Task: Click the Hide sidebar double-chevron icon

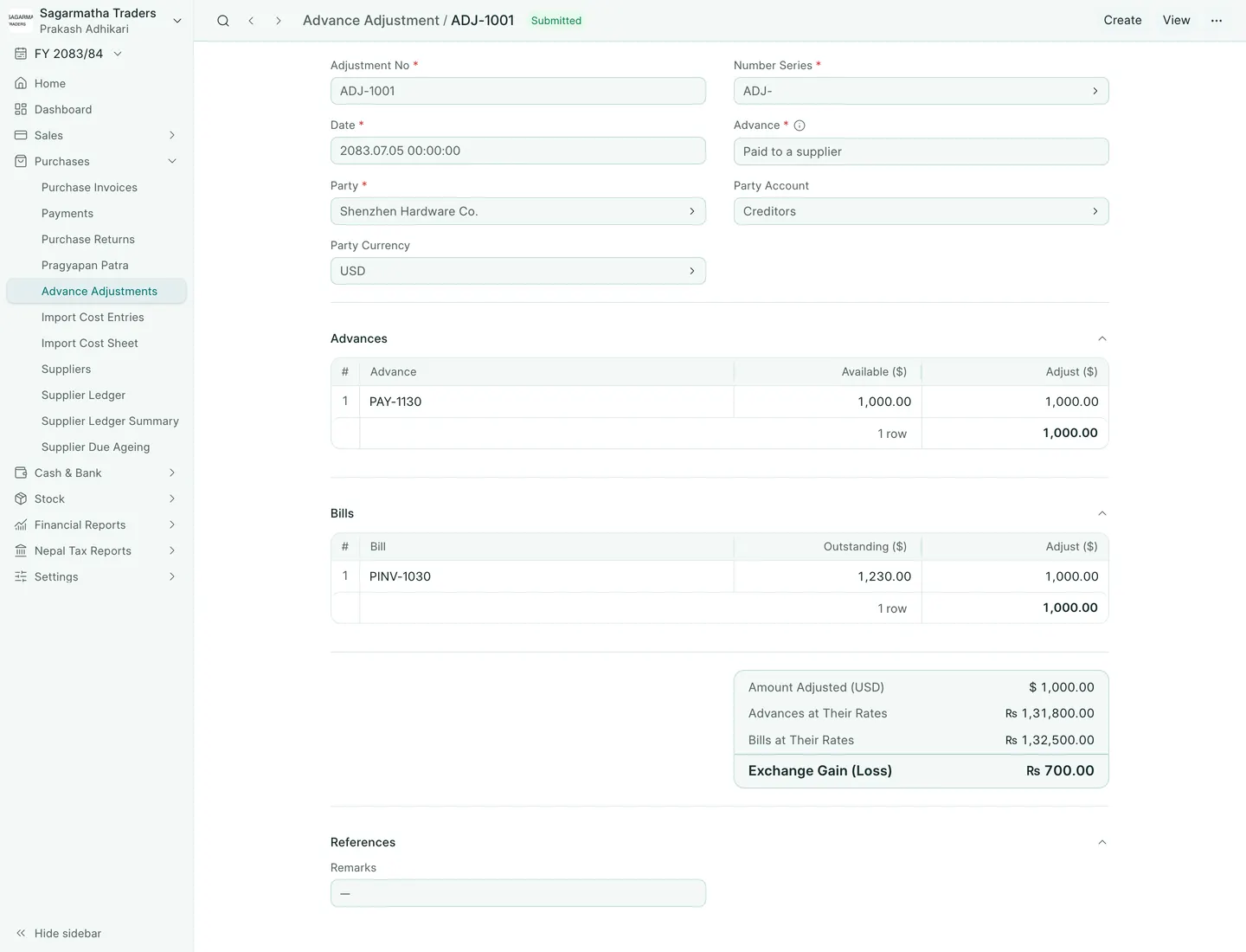Action: (x=21, y=933)
